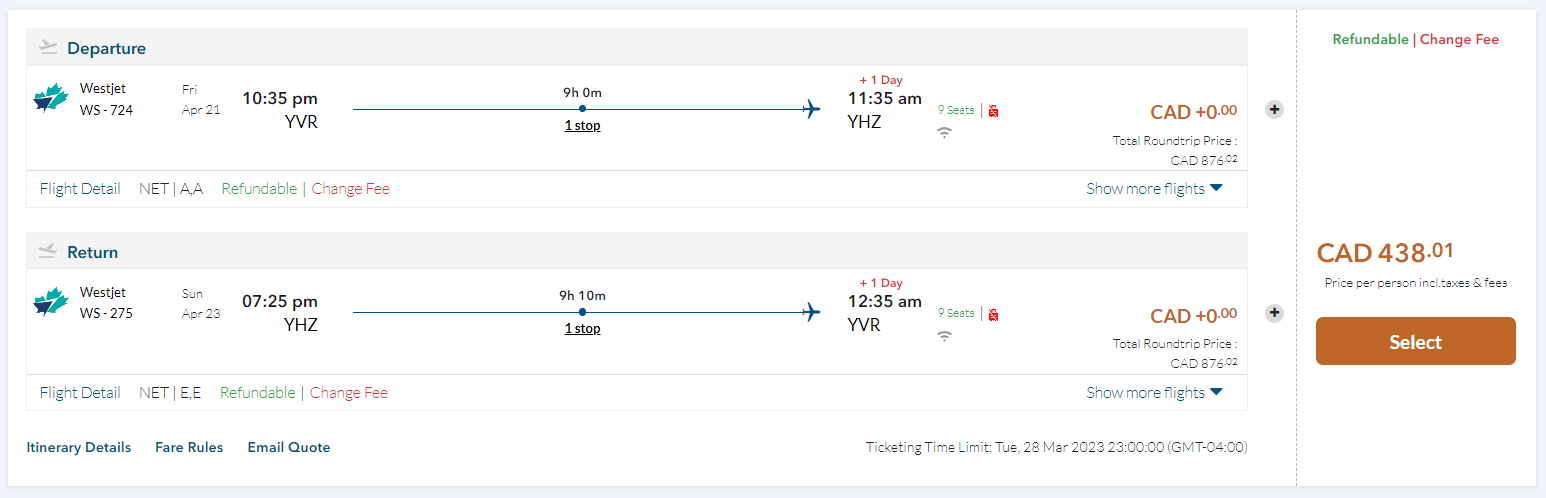Open the Fare Rules link
Screen dimensions: 1546x498
click(189, 447)
